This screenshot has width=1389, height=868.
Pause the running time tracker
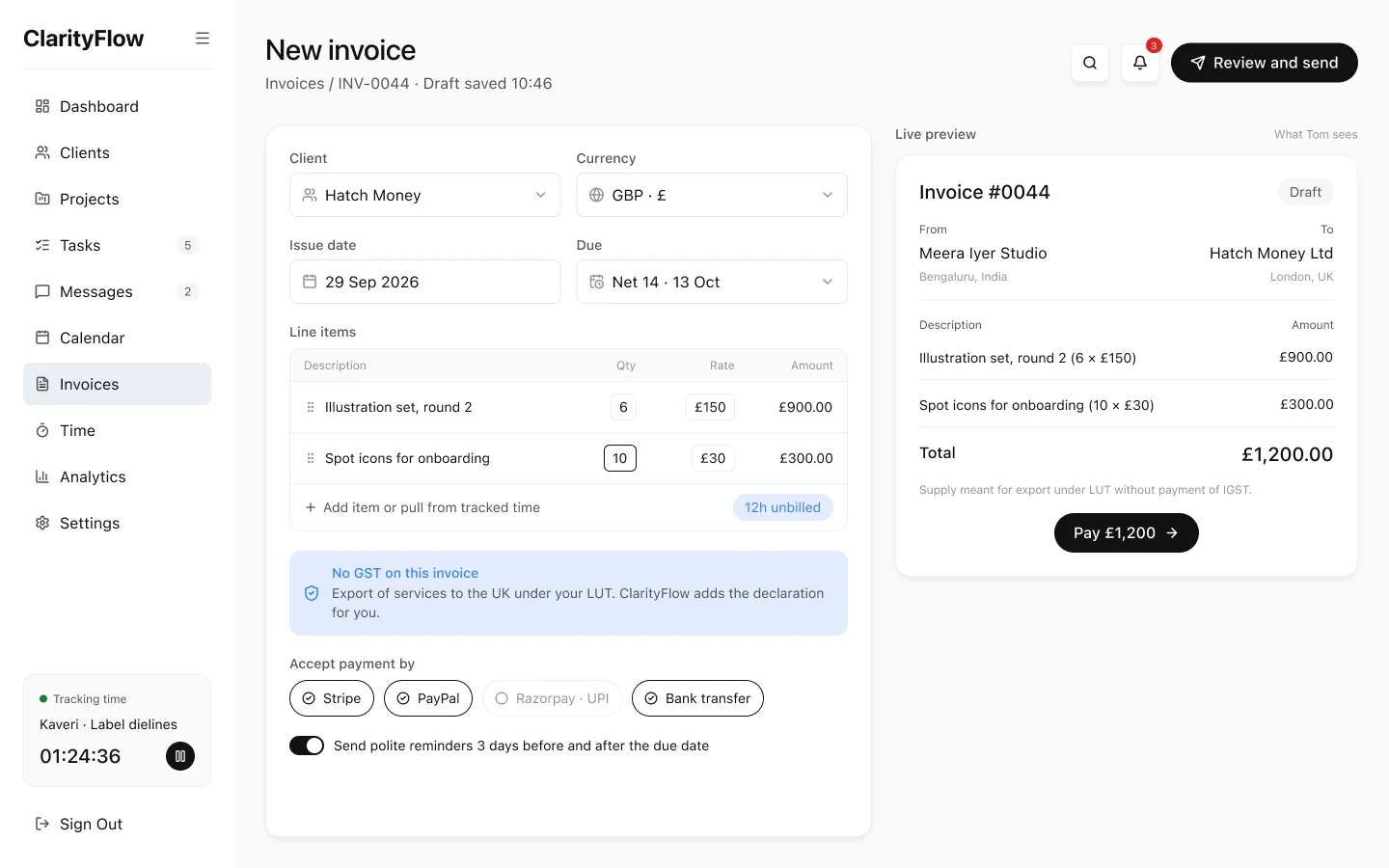(180, 756)
